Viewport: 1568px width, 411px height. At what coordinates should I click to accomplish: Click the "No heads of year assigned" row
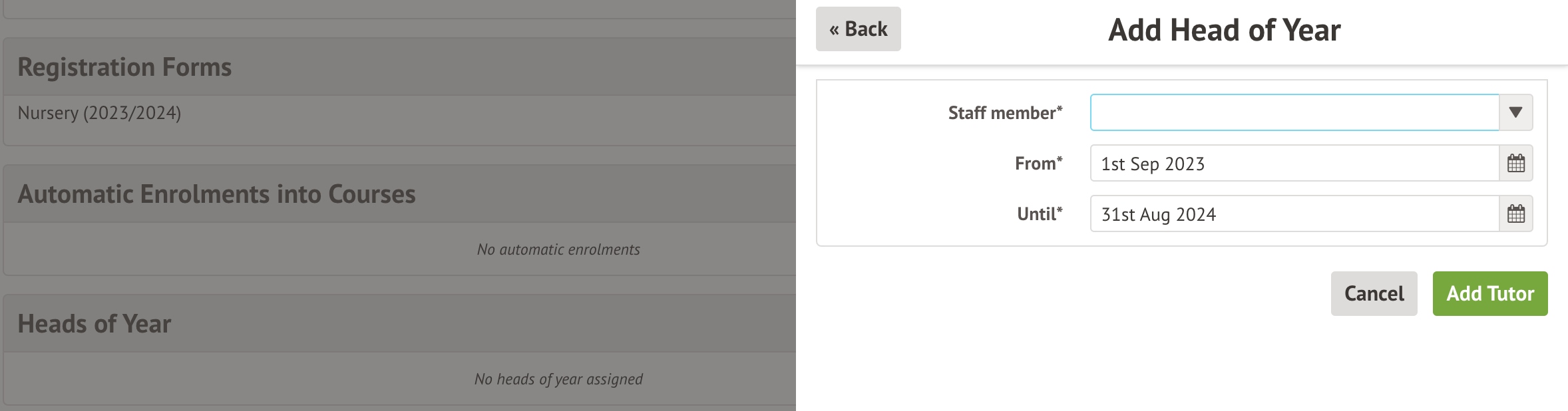tap(558, 379)
